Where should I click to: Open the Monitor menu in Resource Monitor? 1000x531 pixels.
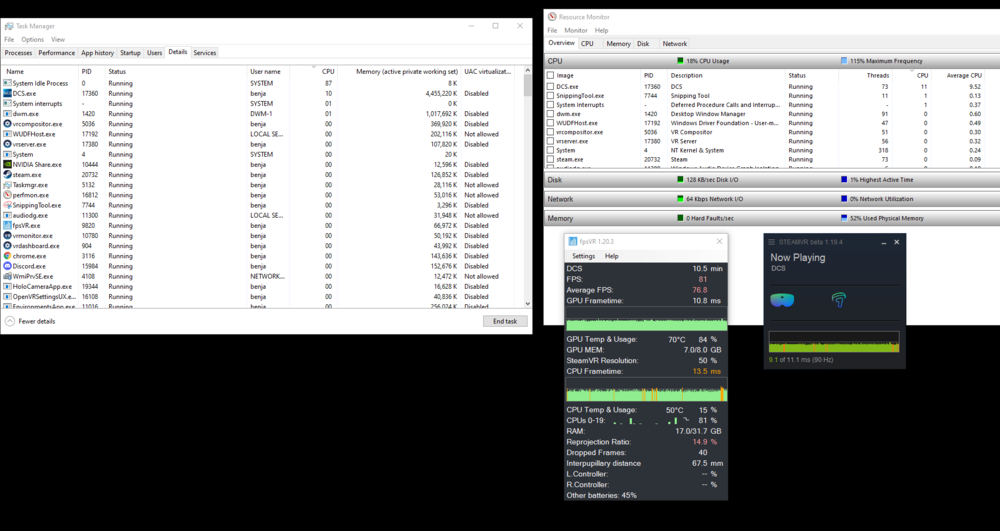click(x=576, y=30)
